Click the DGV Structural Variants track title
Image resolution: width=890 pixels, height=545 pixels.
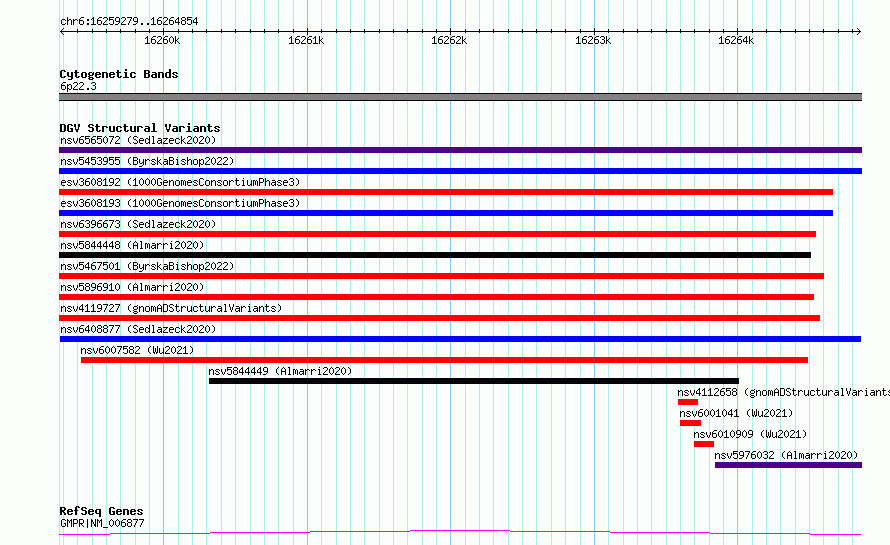140,128
